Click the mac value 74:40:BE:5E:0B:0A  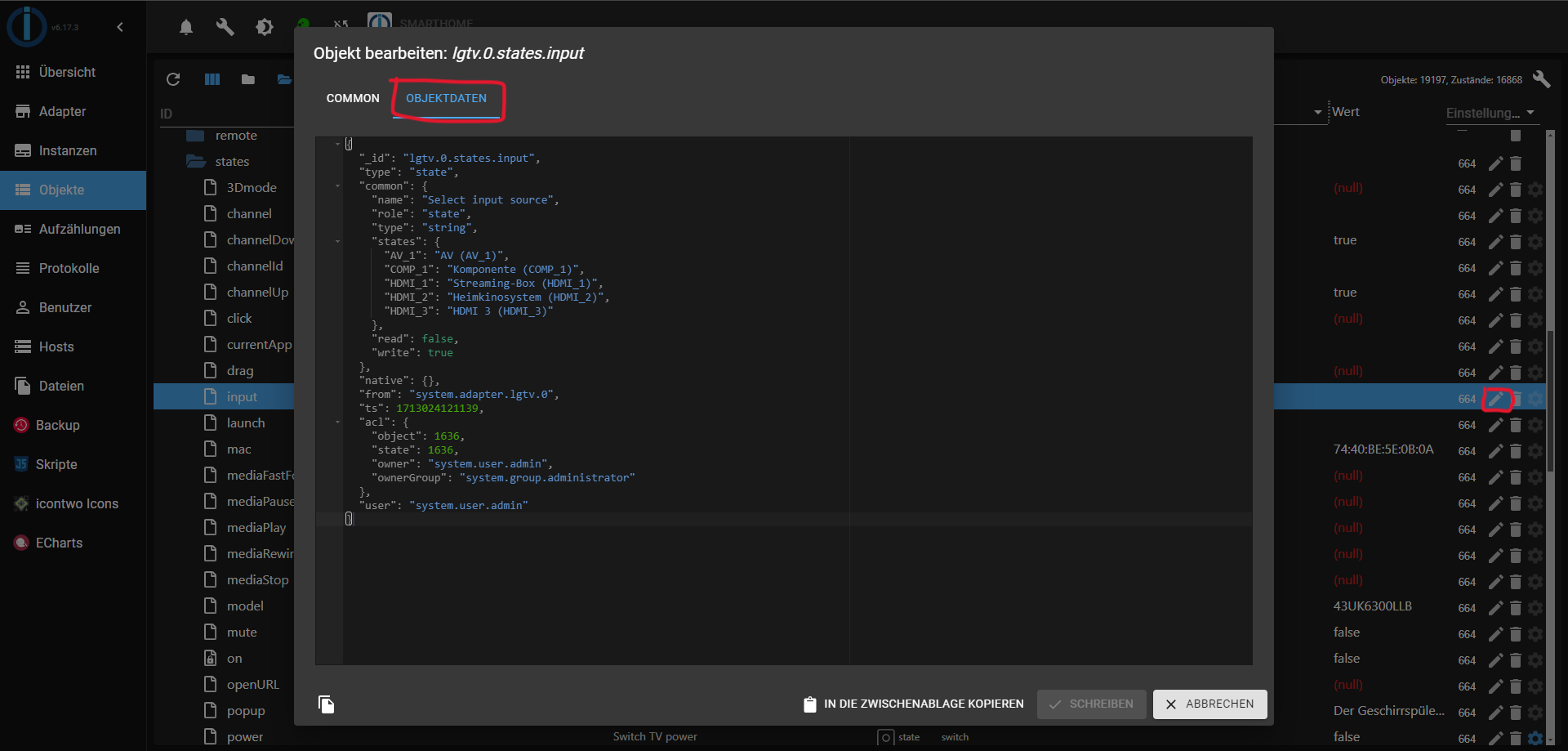[1383, 449]
